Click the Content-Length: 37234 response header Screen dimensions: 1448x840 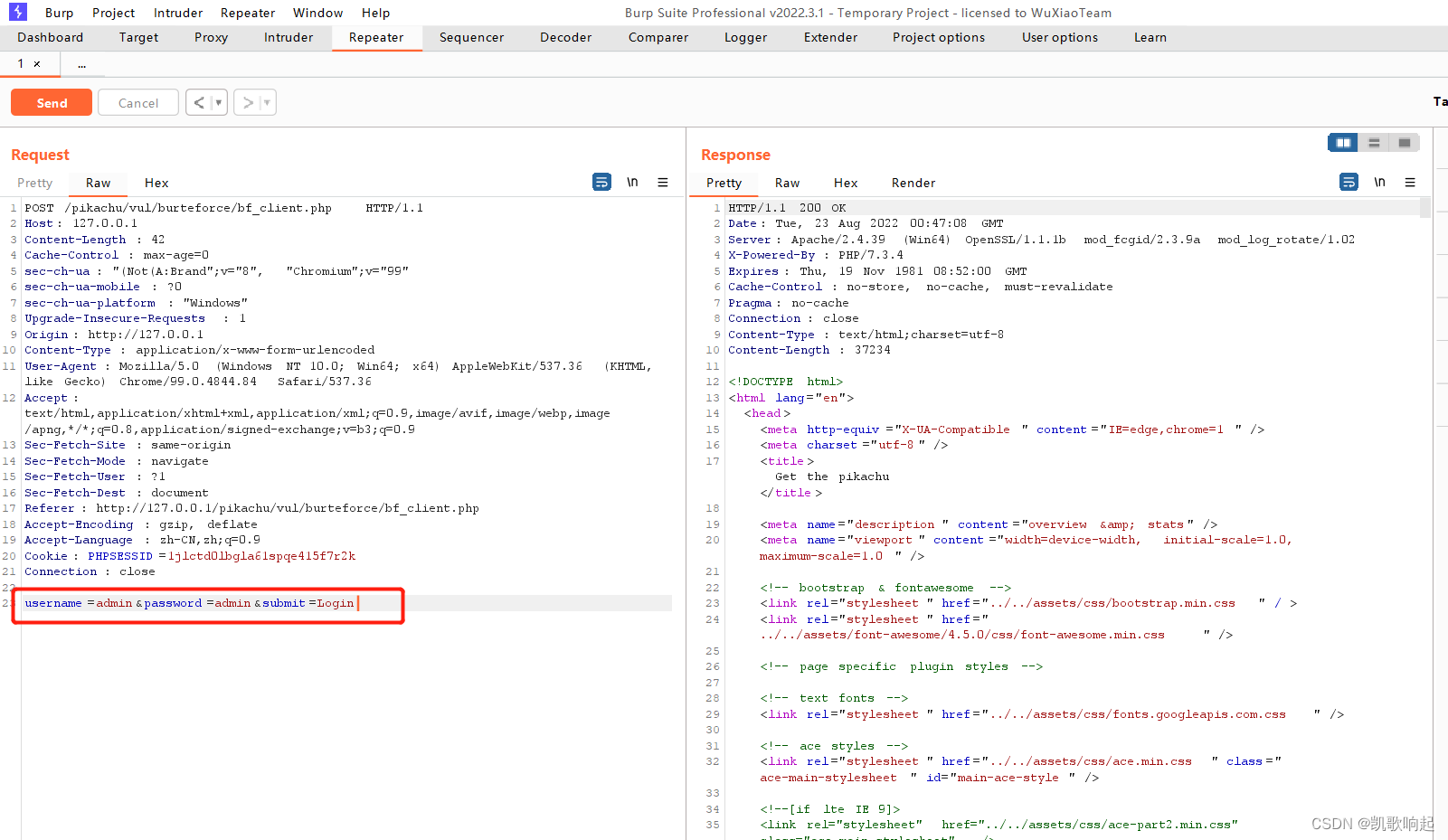(809, 350)
